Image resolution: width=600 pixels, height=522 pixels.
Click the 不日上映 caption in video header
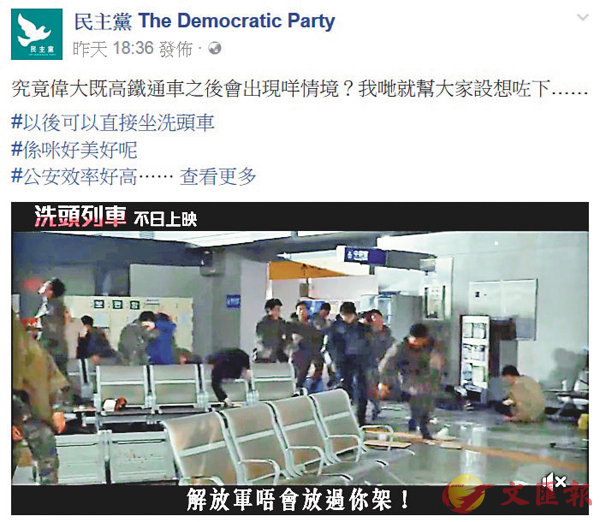click(165, 219)
